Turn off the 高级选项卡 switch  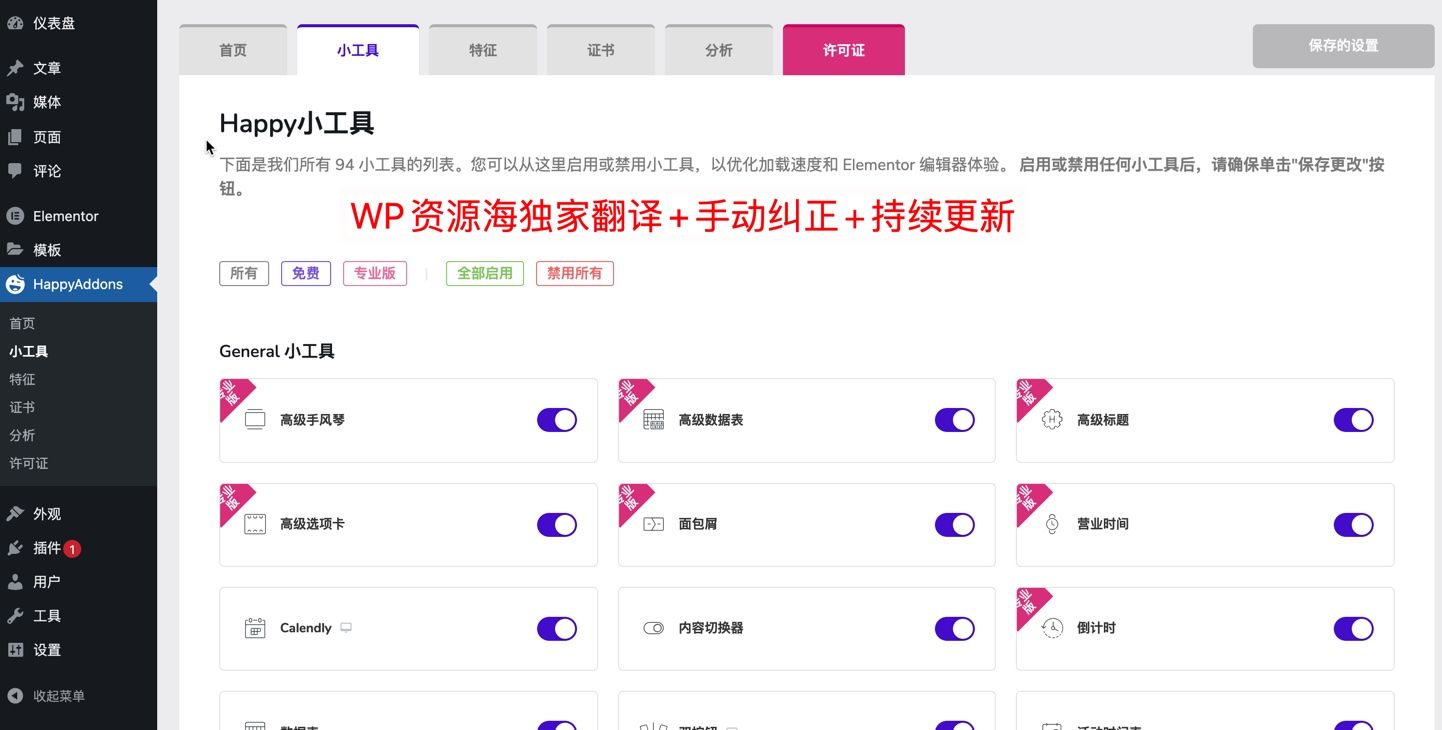point(557,524)
